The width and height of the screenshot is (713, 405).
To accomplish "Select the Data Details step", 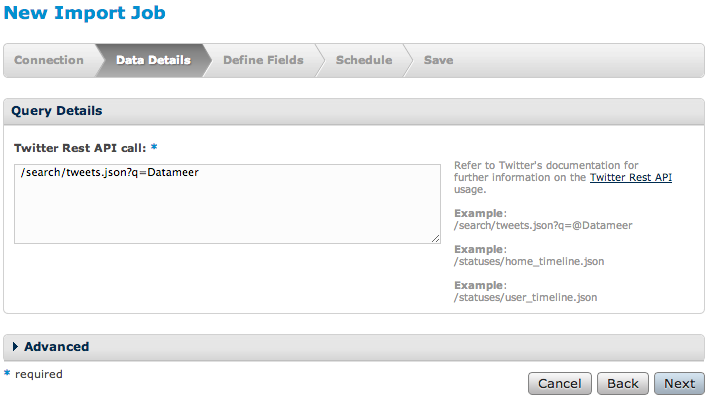I will 153,60.
